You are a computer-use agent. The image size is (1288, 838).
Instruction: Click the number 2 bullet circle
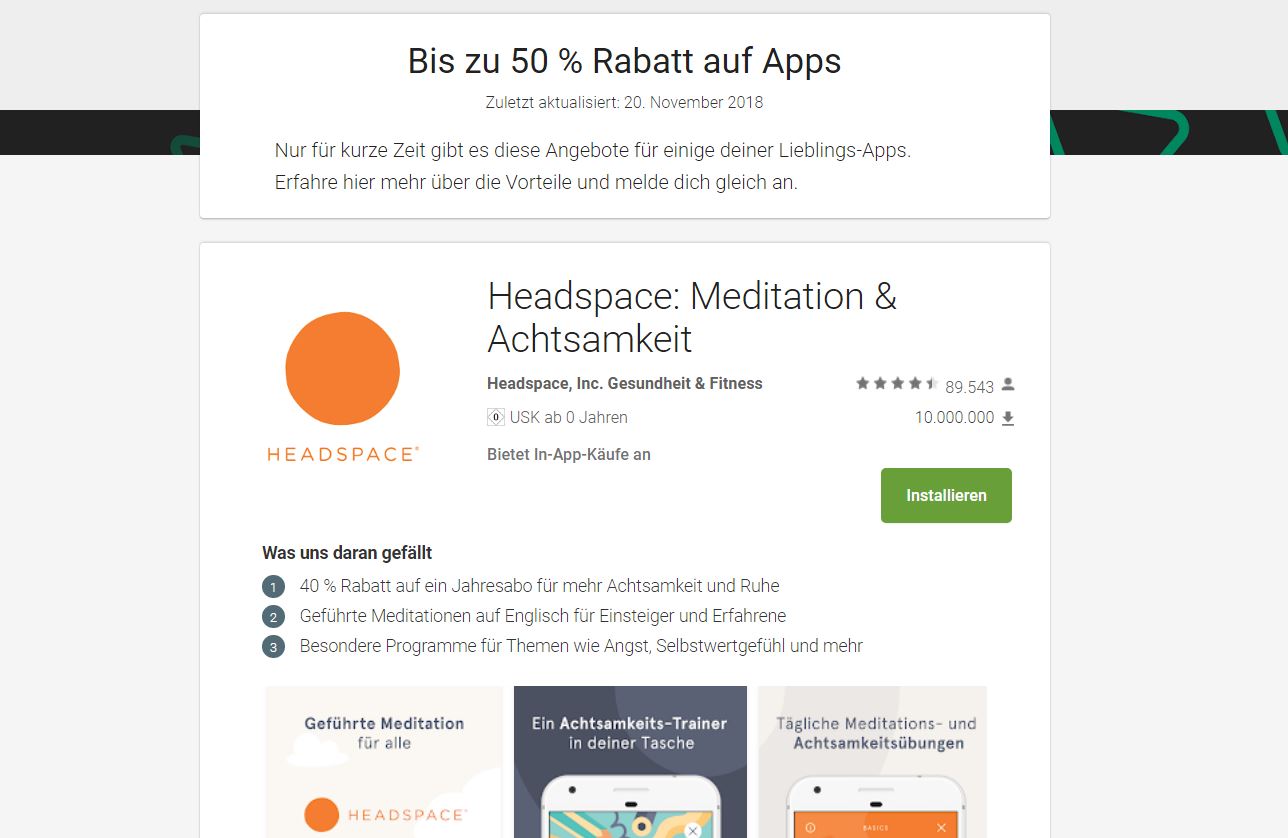(x=273, y=617)
